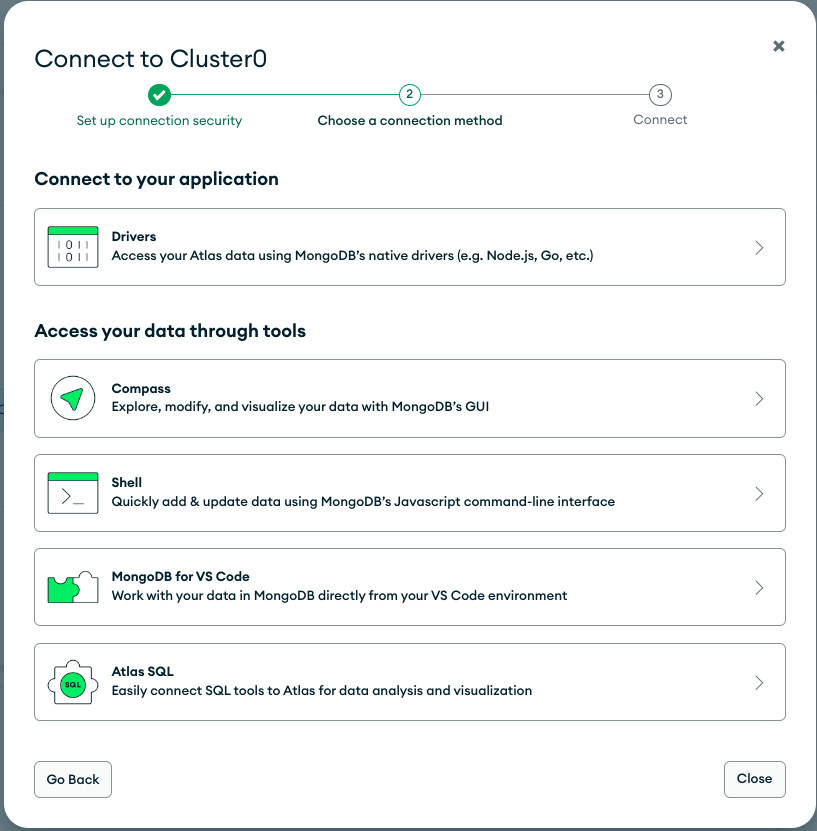Go to Set up connection security step
Image resolution: width=817 pixels, height=831 pixels.
[159, 121]
